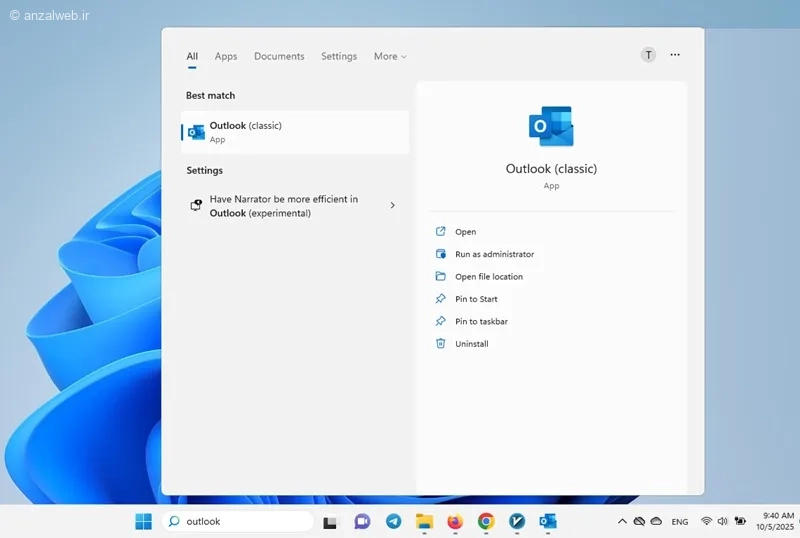This screenshot has height=538, width=800.
Task: Click the outlook search box in taskbar
Action: click(238, 521)
